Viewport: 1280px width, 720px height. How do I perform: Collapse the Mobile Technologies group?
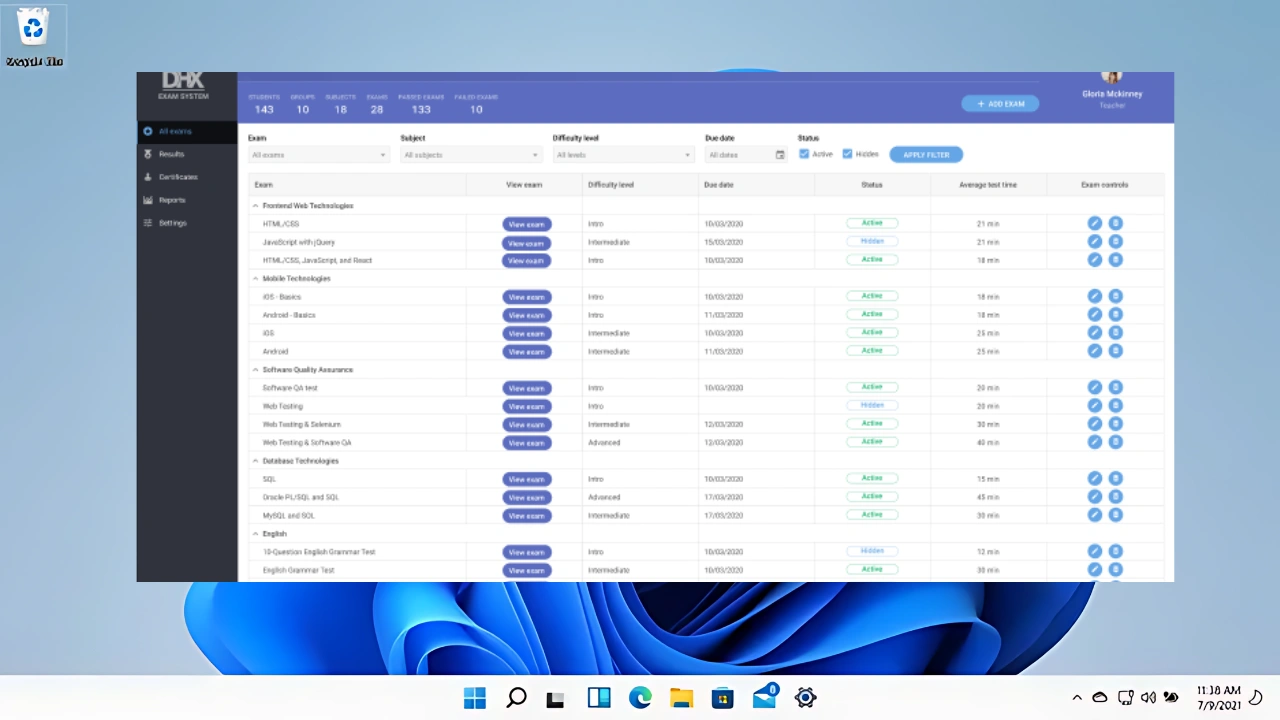[255, 279]
